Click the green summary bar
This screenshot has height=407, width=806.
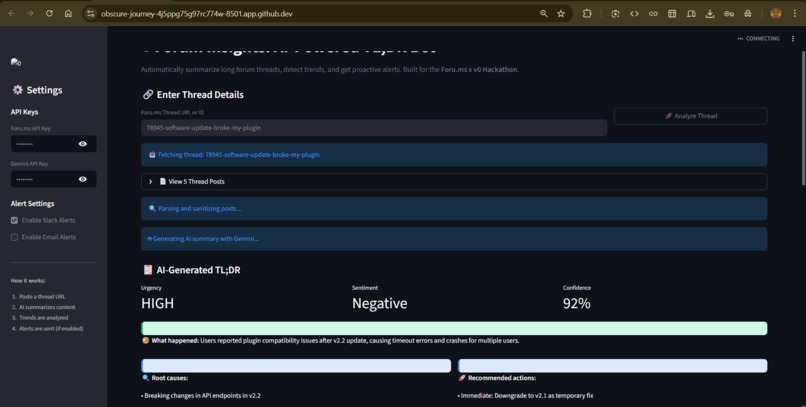click(454, 328)
